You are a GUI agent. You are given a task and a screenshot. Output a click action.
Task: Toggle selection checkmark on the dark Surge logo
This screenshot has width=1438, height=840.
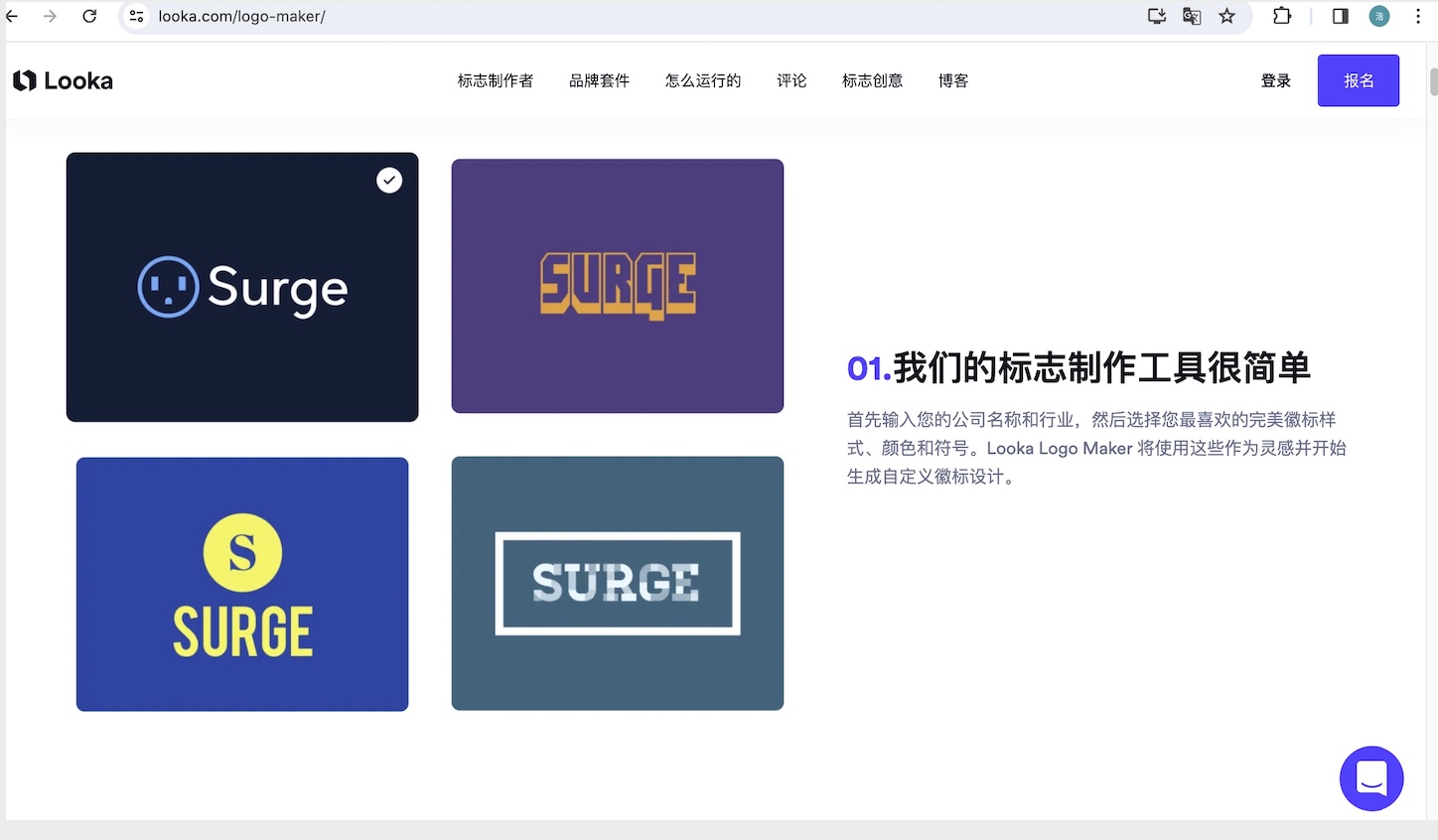tap(389, 181)
